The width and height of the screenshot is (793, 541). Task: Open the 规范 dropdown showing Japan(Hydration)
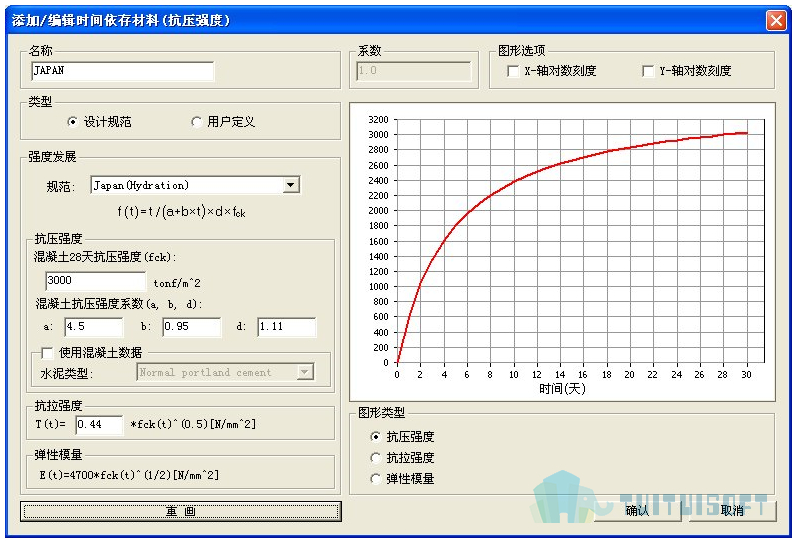(x=195, y=185)
